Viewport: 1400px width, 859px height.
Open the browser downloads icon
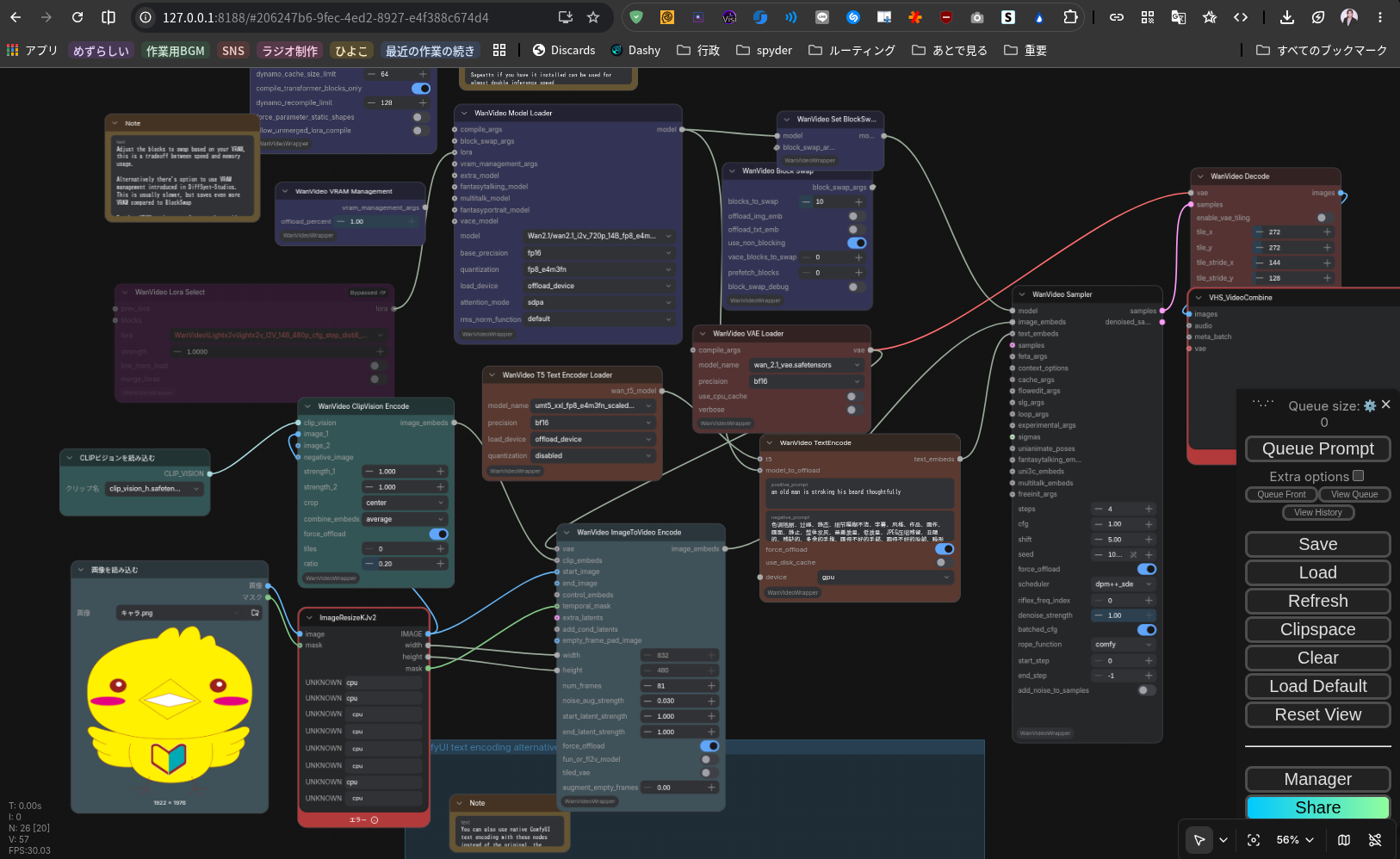[x=1287, y=17]
